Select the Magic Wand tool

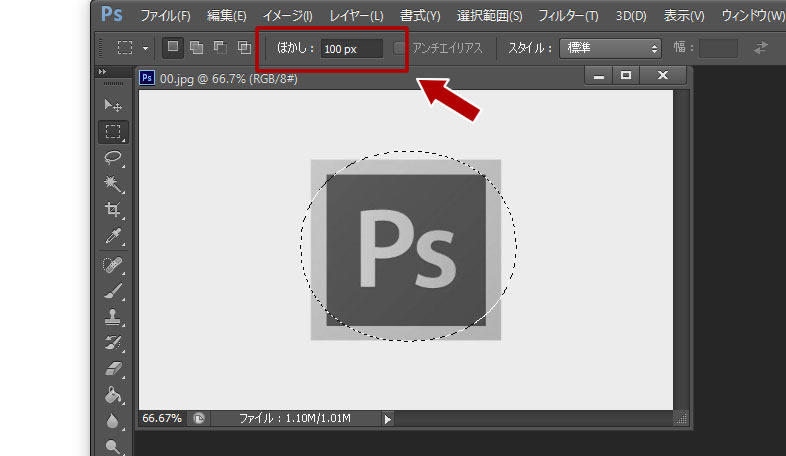pyautogui.click(x=113, y=184)
